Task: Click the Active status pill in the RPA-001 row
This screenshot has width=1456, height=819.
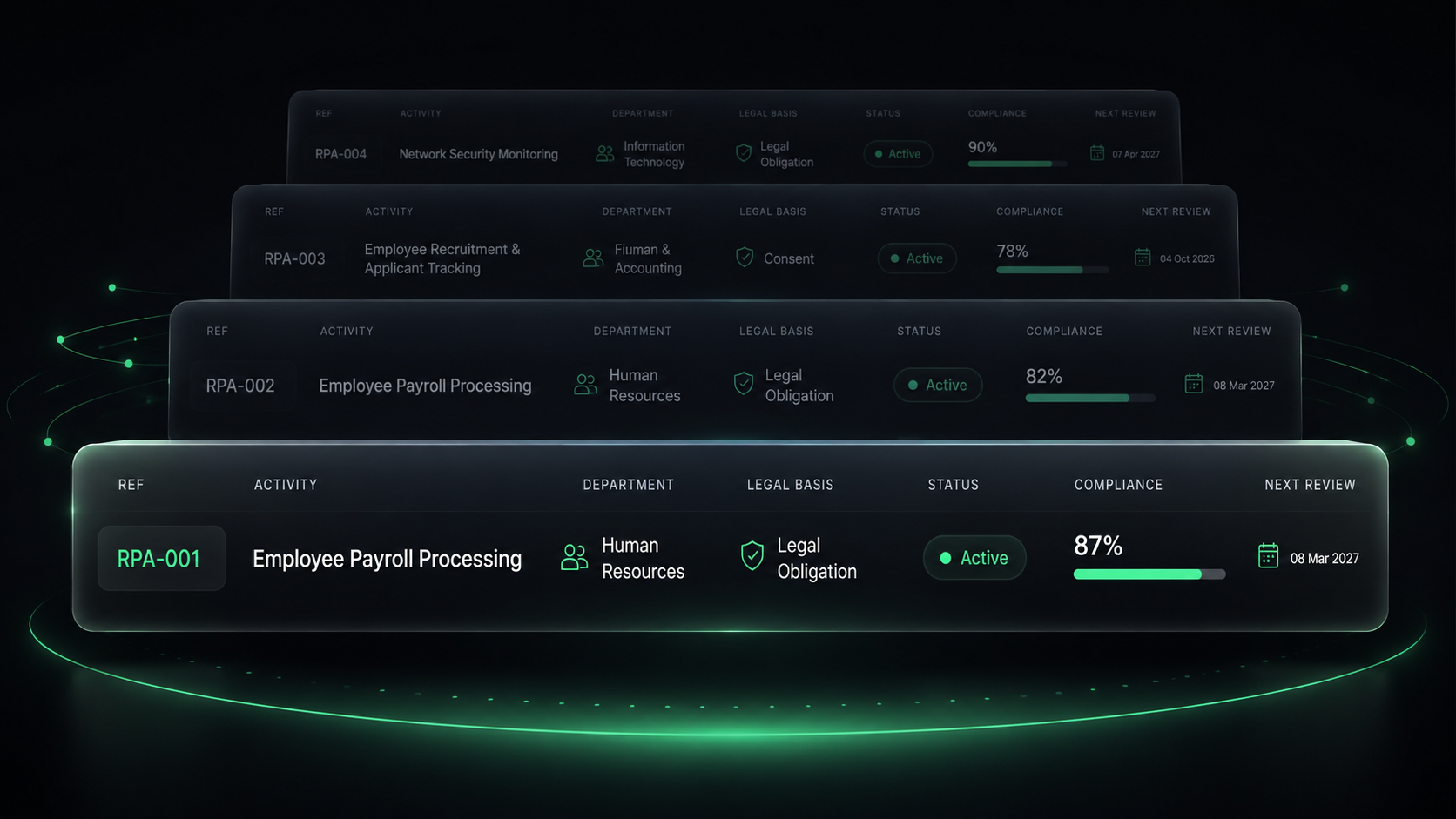Action: click(x=974, y=557)
